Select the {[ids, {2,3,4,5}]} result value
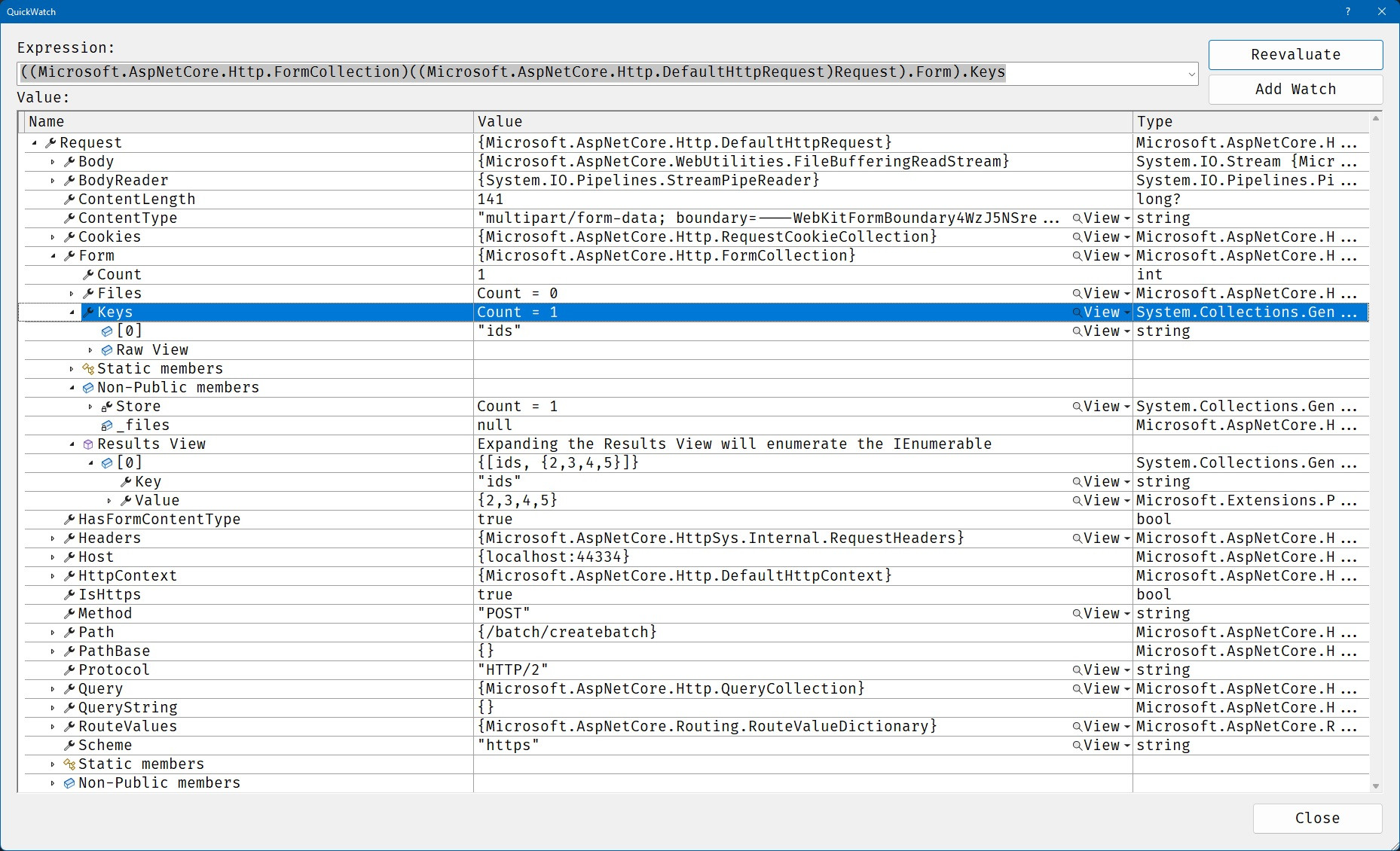1400x851 pixels. click(558, 463)
